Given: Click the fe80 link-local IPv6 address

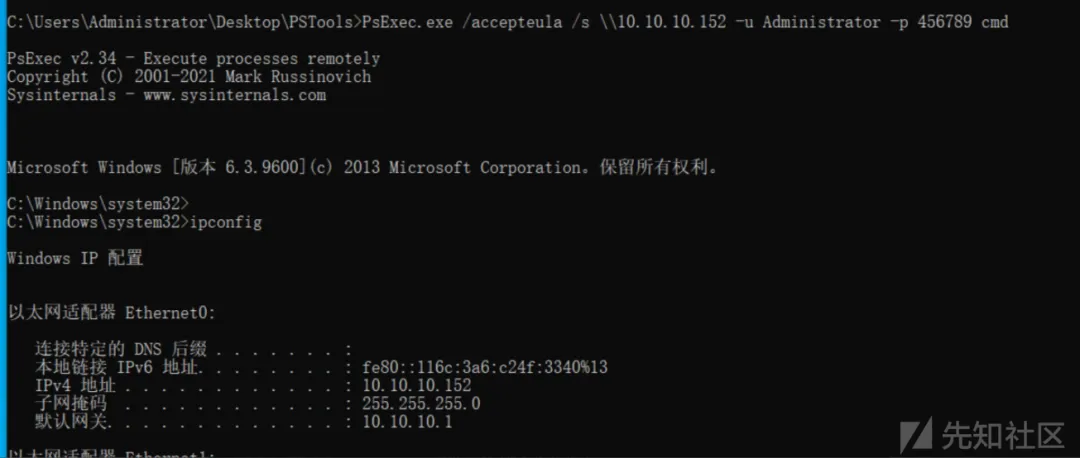Looking at the screenshot, I should pyautogui.click(x=485, y=368).
